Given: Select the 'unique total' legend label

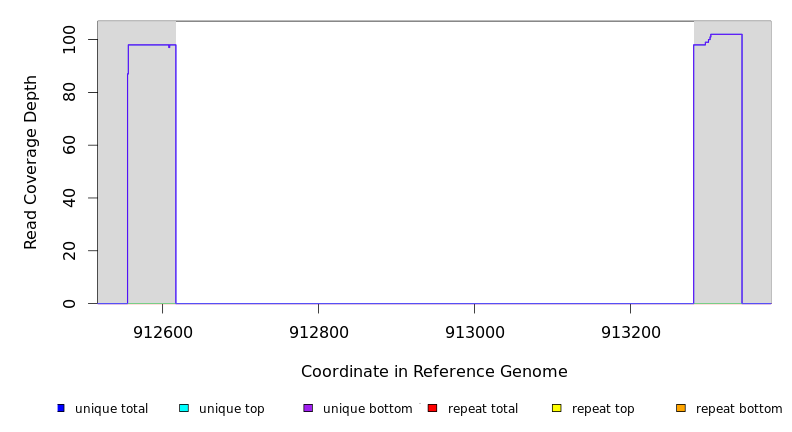Looking at the screenshot, I should (111, 409).
